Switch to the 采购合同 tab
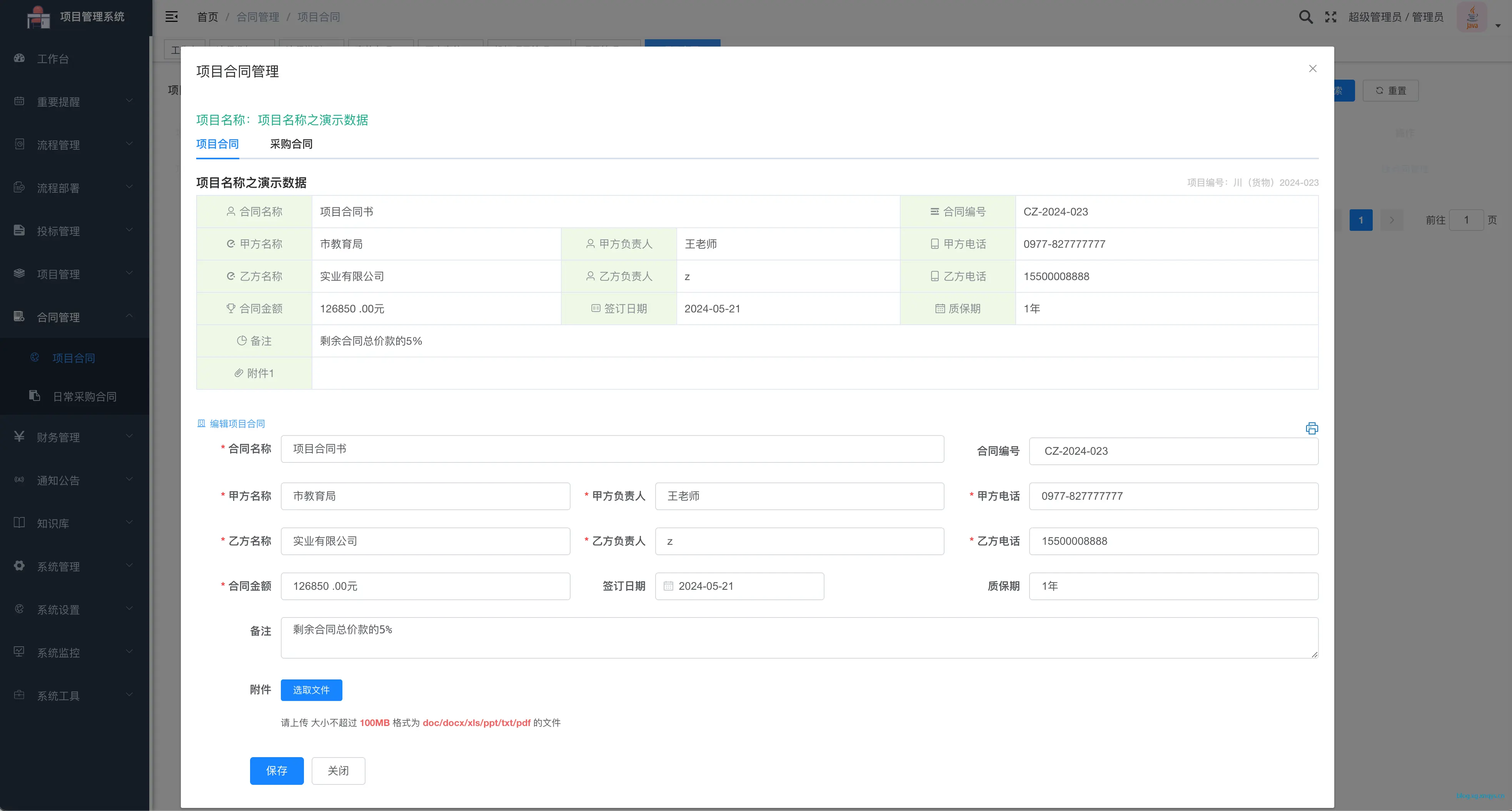 click(x=291, y=144)
